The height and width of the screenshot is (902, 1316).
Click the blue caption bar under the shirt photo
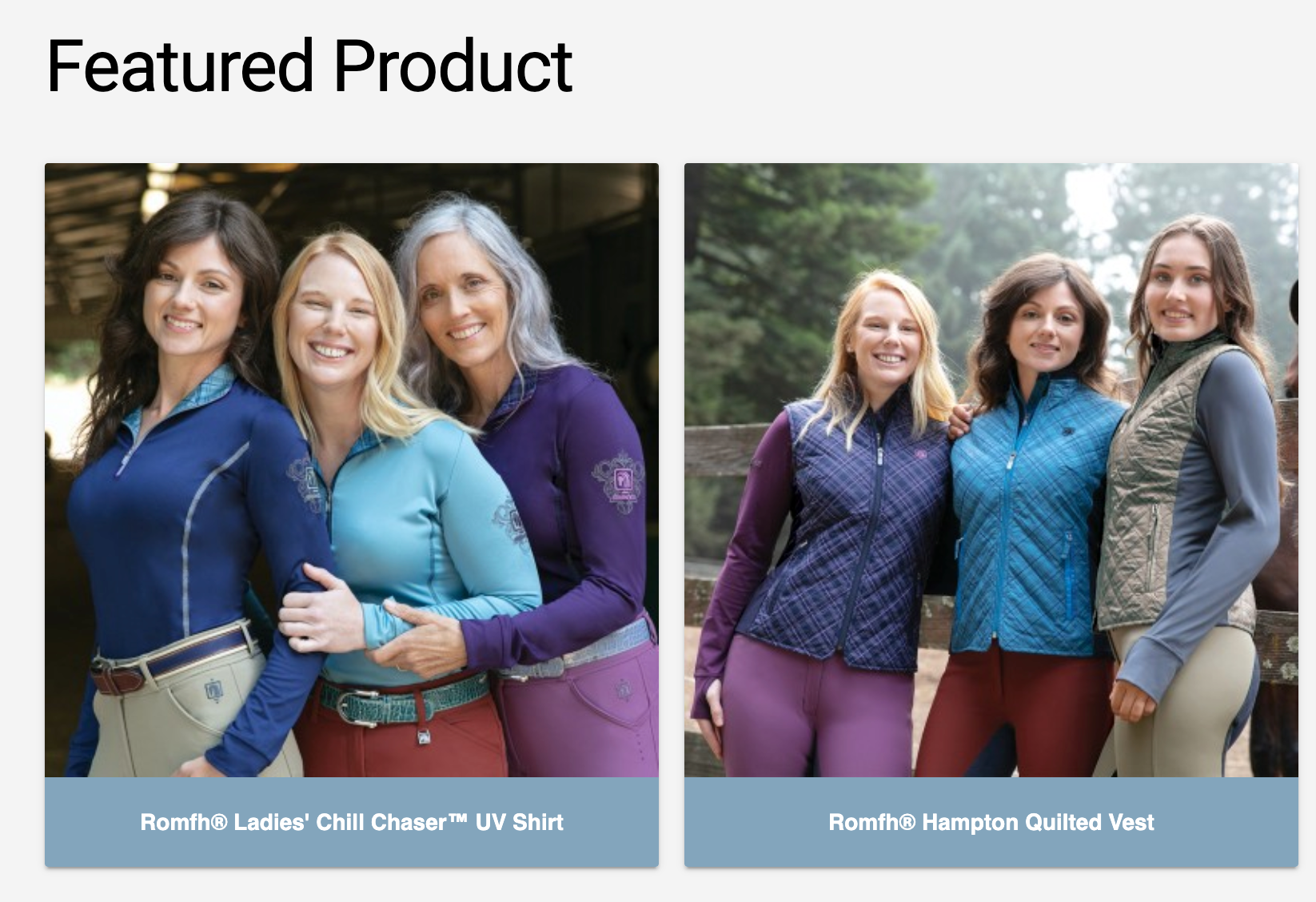[352, 822]
